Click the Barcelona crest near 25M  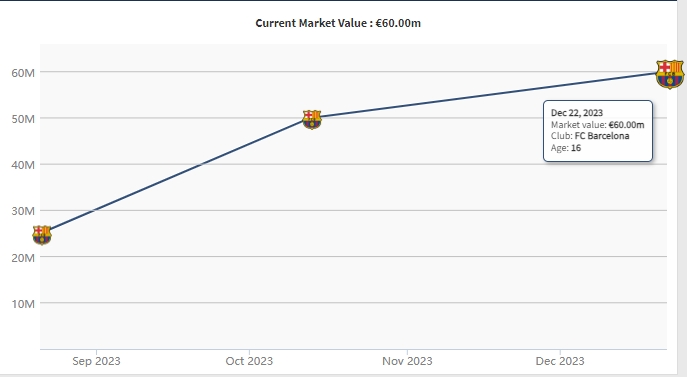(42, 235)
